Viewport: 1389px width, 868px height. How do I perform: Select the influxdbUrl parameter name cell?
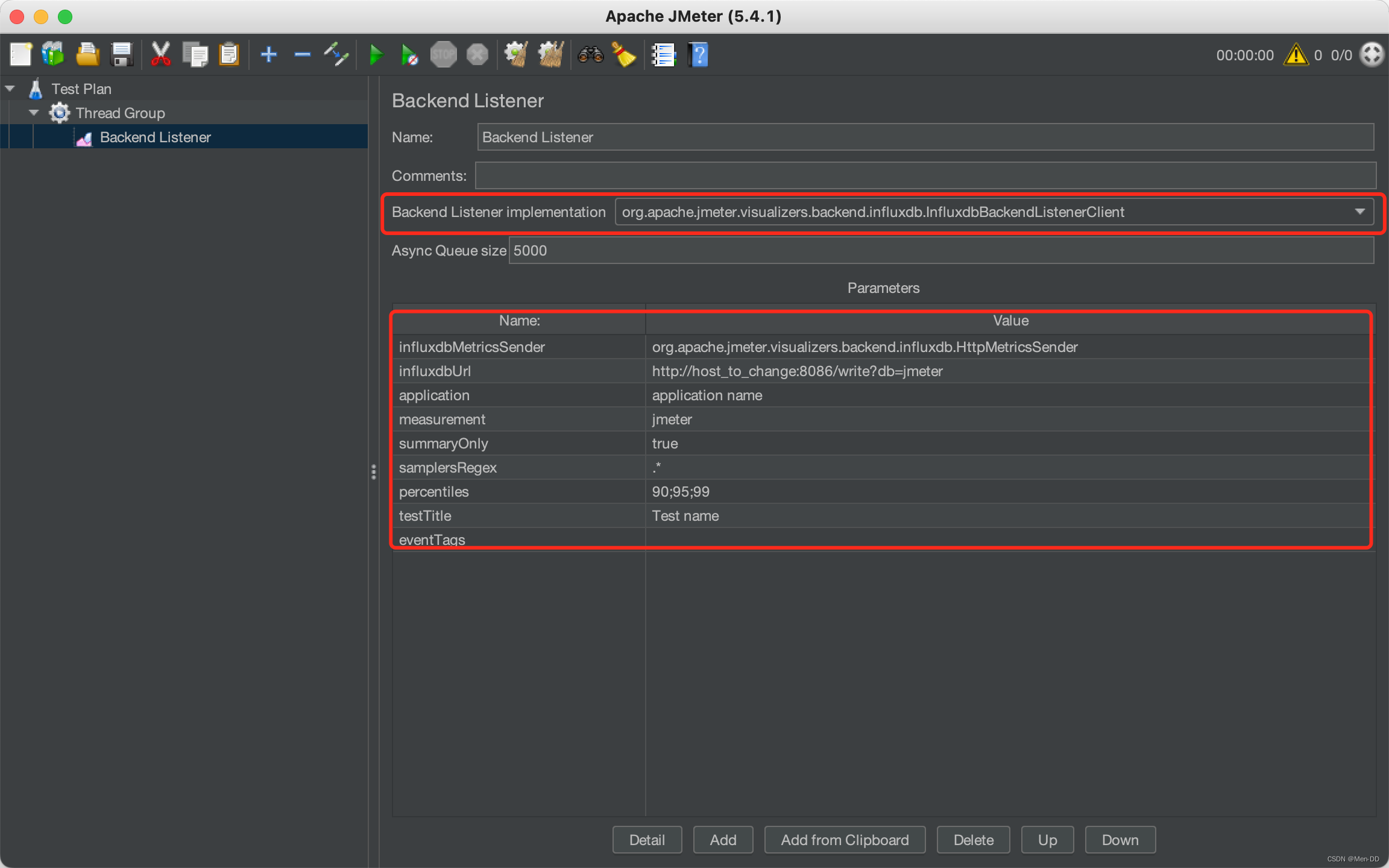pos(519,371)
